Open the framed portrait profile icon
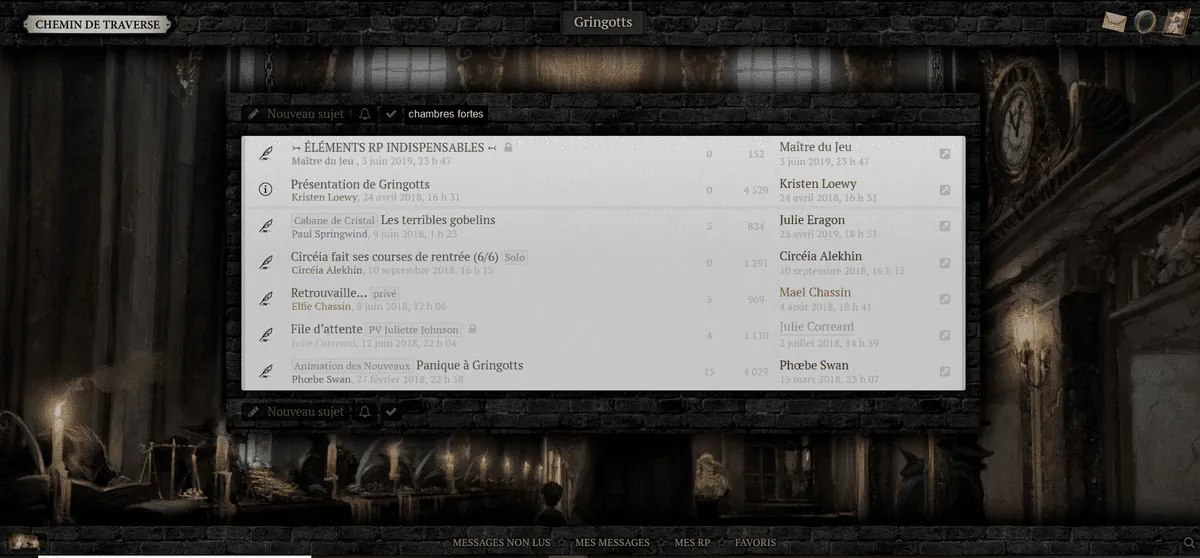The width and height of the screenshot is (1200, 558). point(1175,22)
